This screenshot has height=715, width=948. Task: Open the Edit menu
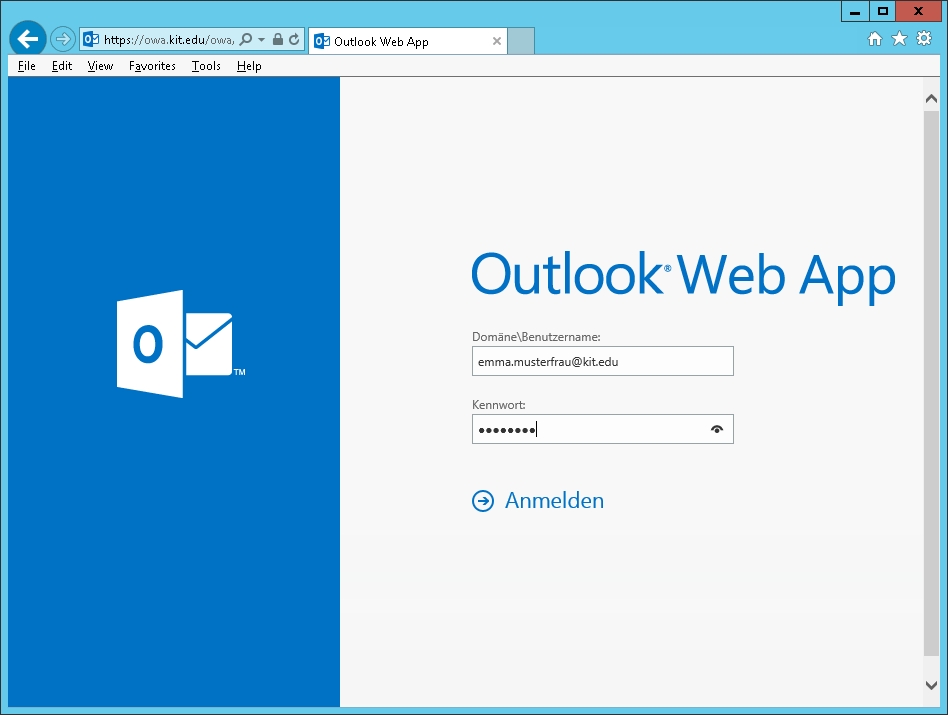(x=62, y=66)
